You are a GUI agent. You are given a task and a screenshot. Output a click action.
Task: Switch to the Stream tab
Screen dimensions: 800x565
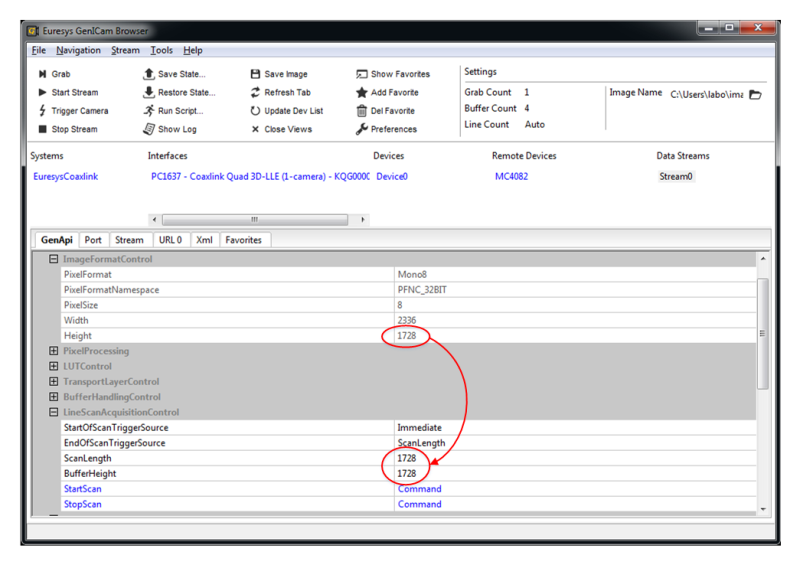[128, 240]
